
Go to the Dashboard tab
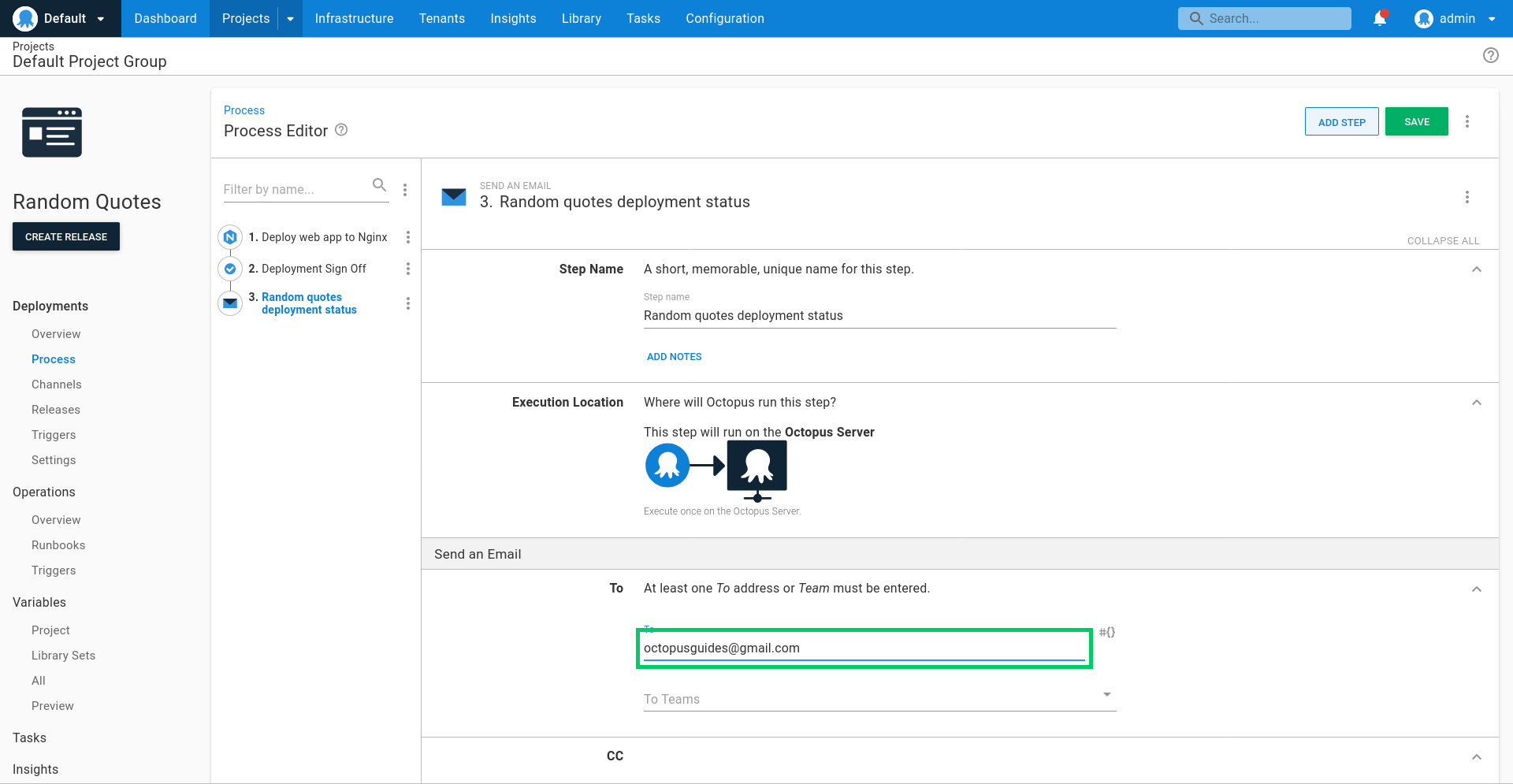(165, 18)
